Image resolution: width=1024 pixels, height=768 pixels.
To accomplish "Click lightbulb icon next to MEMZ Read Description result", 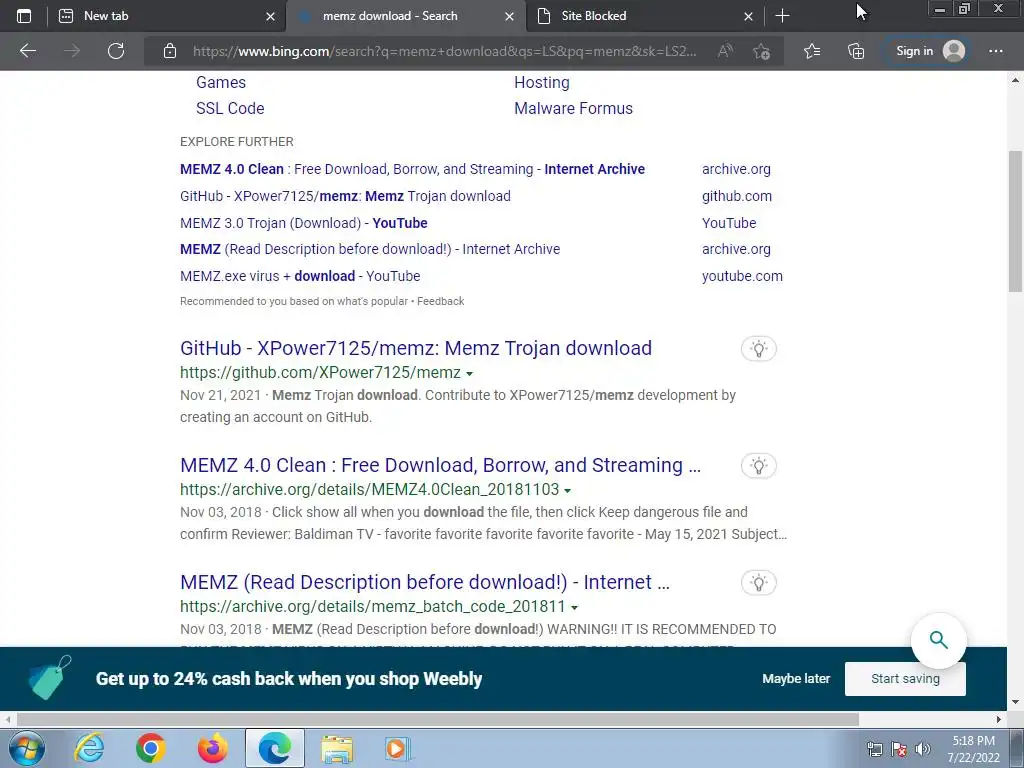I will (x=759, y=583).
